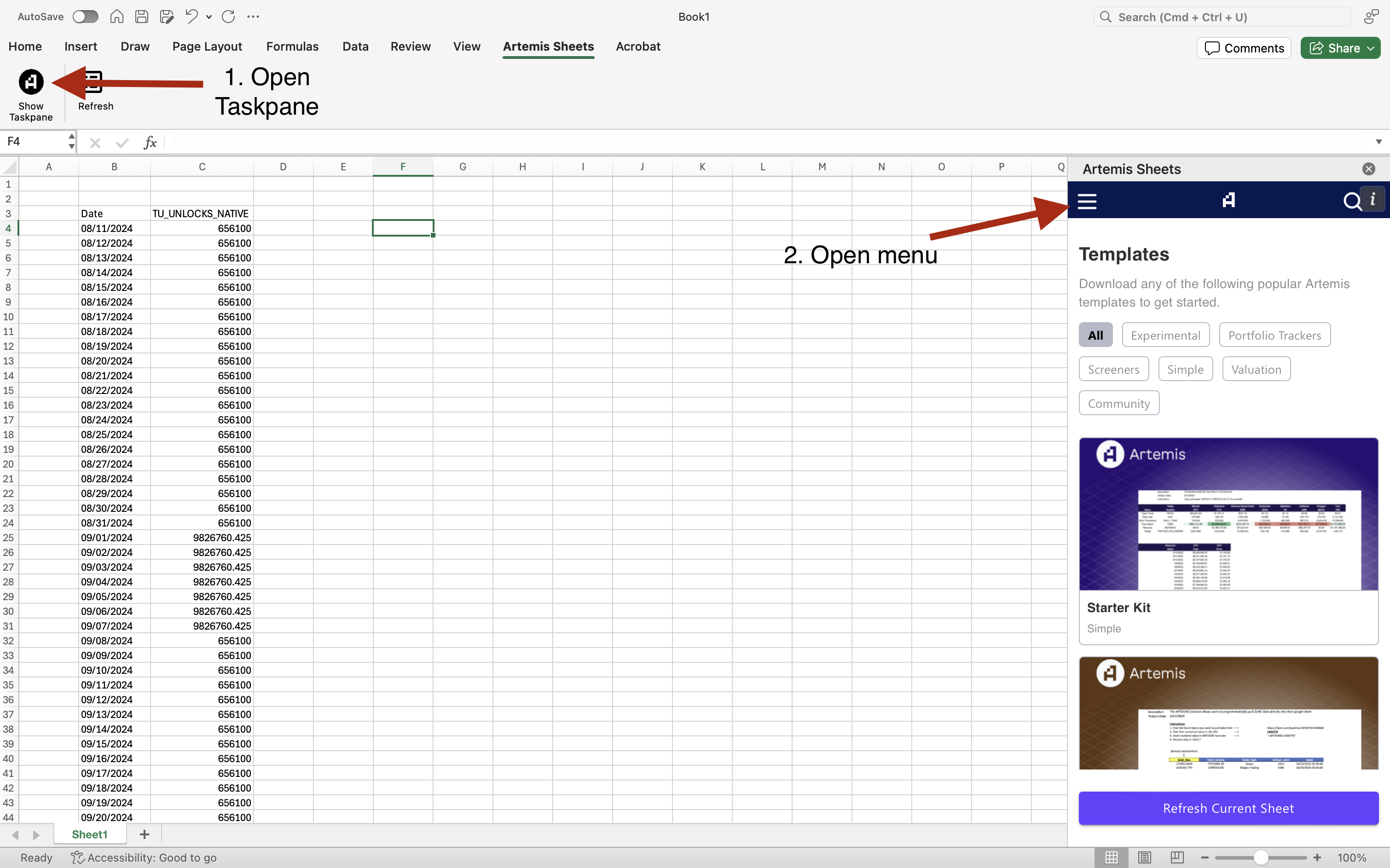The height and width of the screenshot is (868, 1390).
Task: Select the Screeners filter chip
Action: tap(1113, 369)
